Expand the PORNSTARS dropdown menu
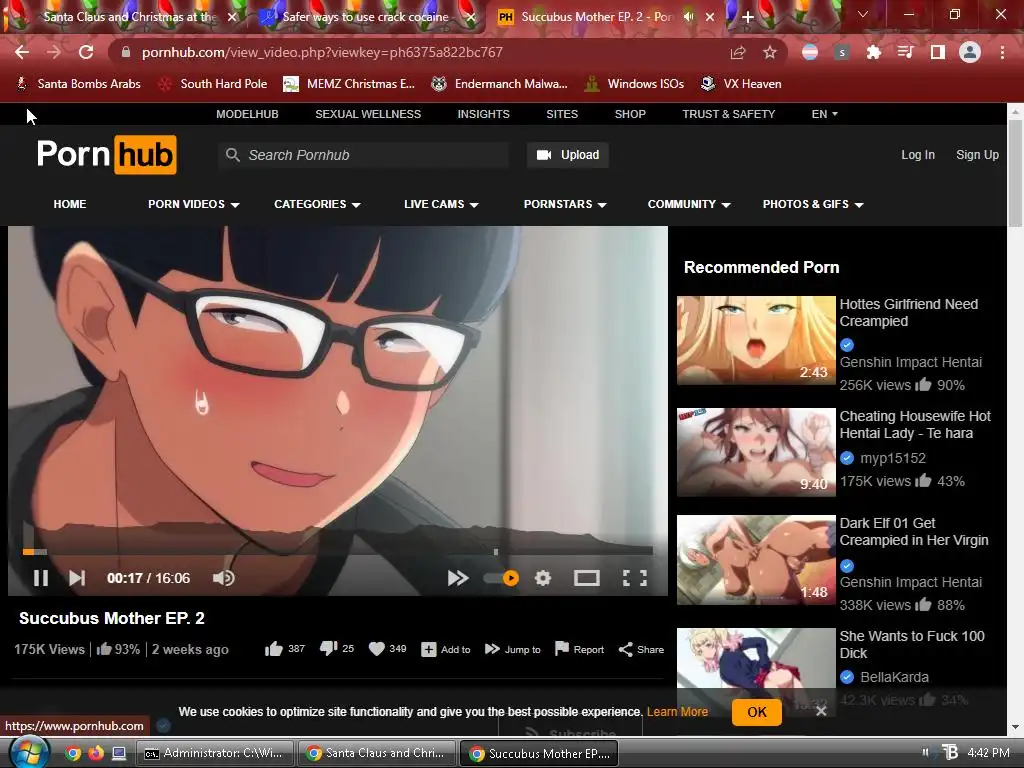 pyautogui.click(x=566, y=204)
